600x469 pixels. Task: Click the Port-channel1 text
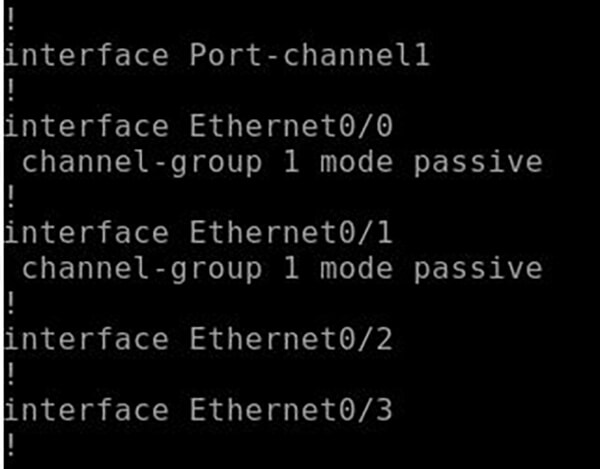click(x=310, y=55)
